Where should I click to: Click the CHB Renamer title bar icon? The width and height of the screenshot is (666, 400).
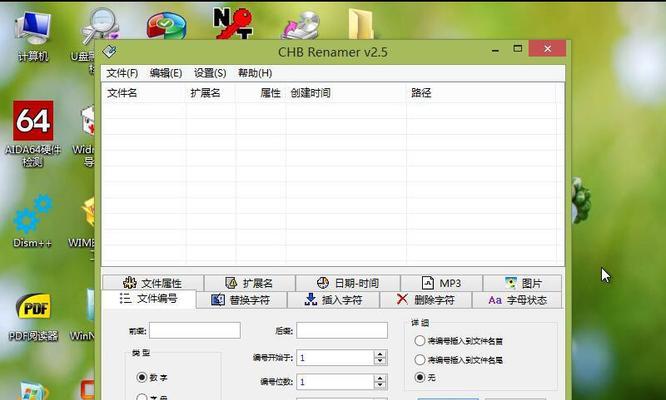coord(110,51)
